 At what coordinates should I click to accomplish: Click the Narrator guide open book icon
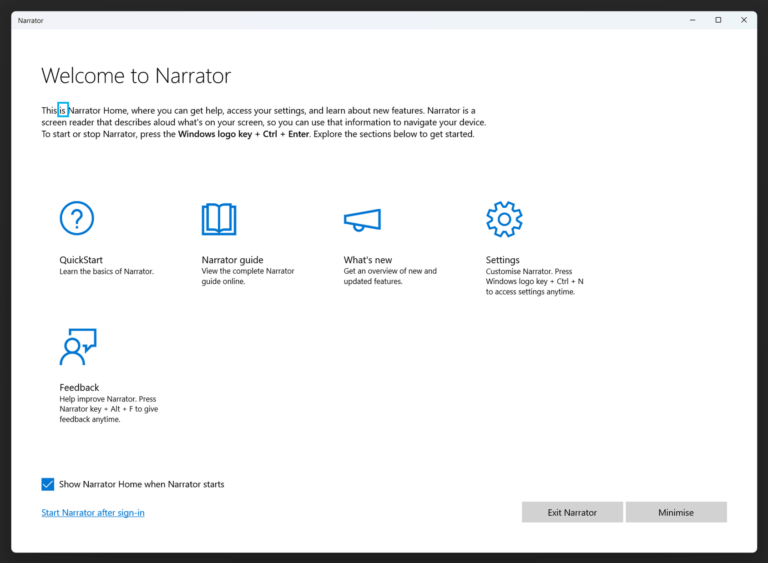click(x=219, y=218)
